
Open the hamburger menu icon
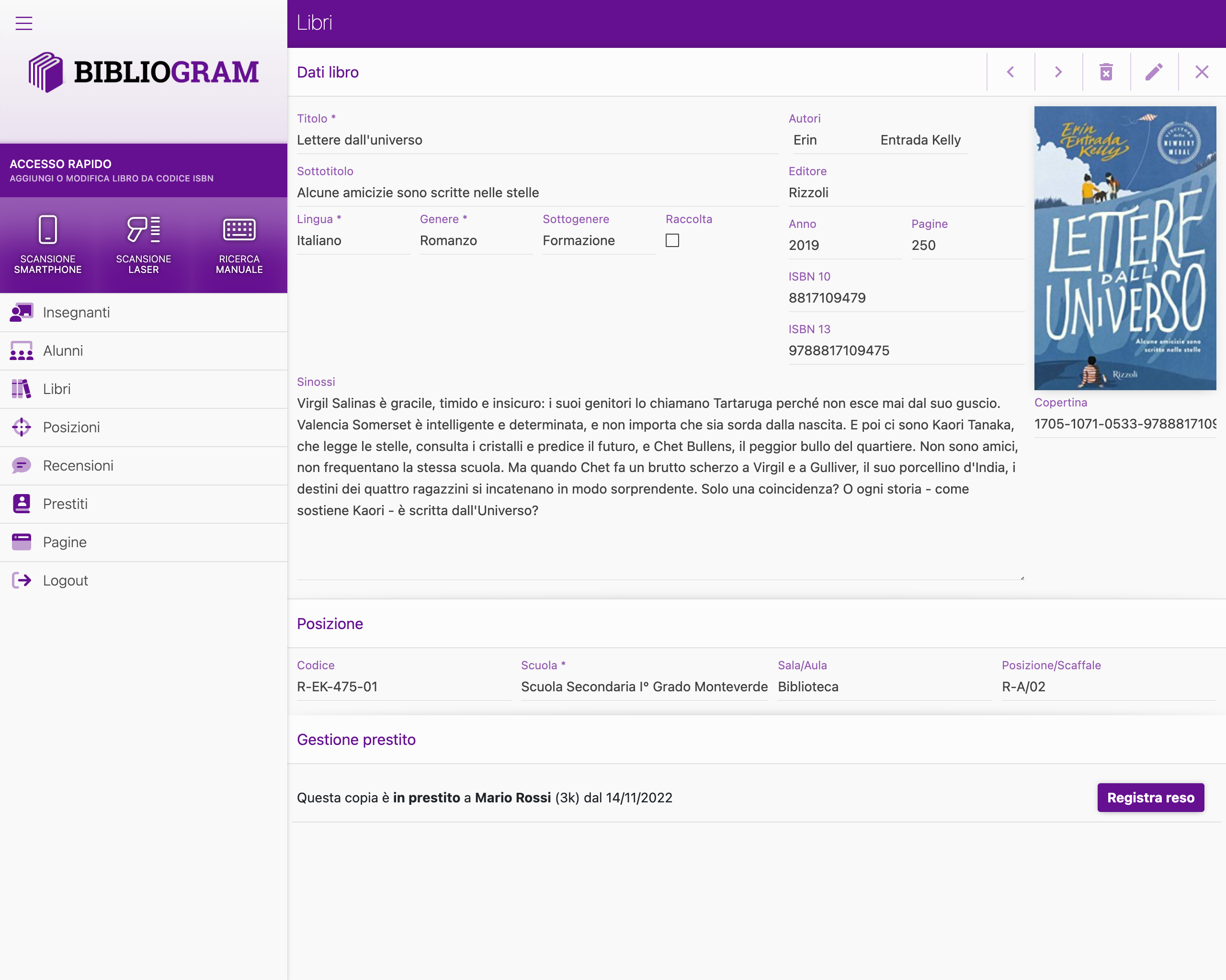(x=24, y=23)
